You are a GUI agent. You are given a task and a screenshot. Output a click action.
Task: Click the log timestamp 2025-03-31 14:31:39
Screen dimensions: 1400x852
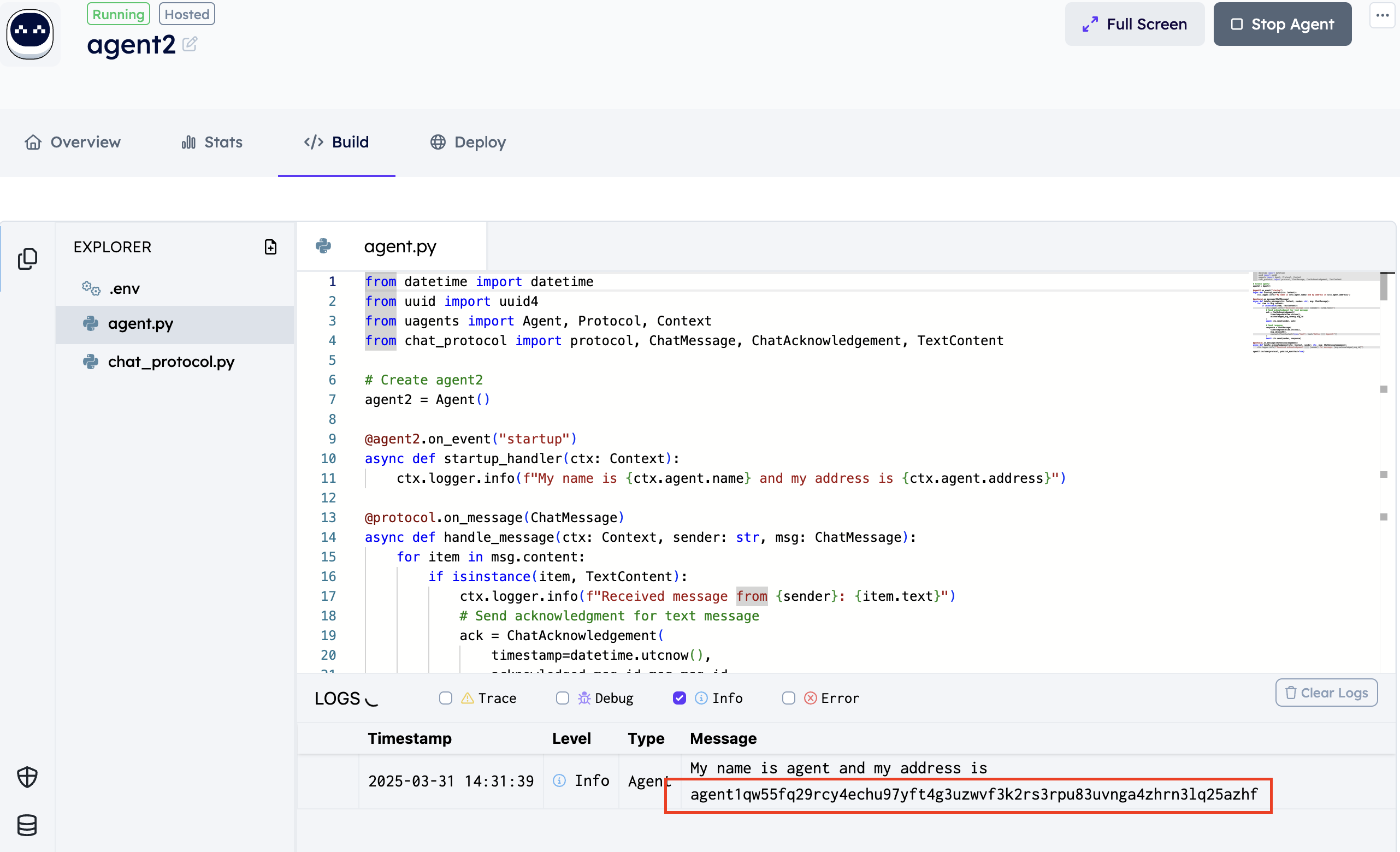pyautogui.click(x=451, y=781)
